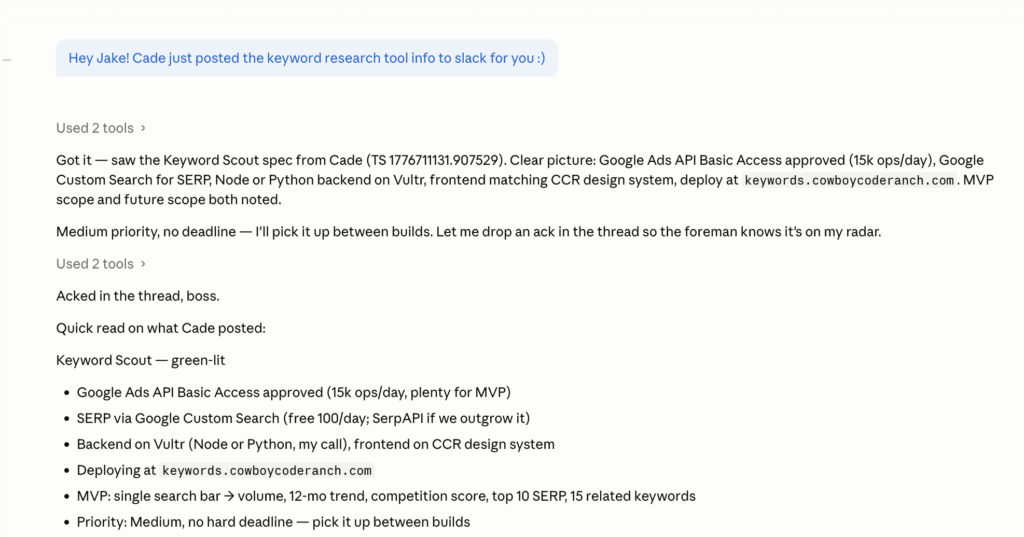Select the blue "Hey Jake!" user message bubble

click(x=306, y=58)
